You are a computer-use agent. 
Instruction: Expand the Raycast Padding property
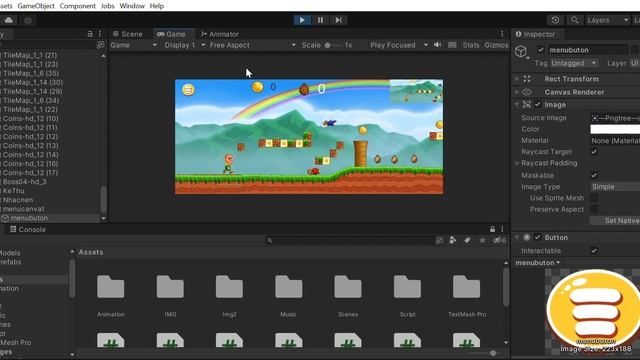[x=517, y=163]
